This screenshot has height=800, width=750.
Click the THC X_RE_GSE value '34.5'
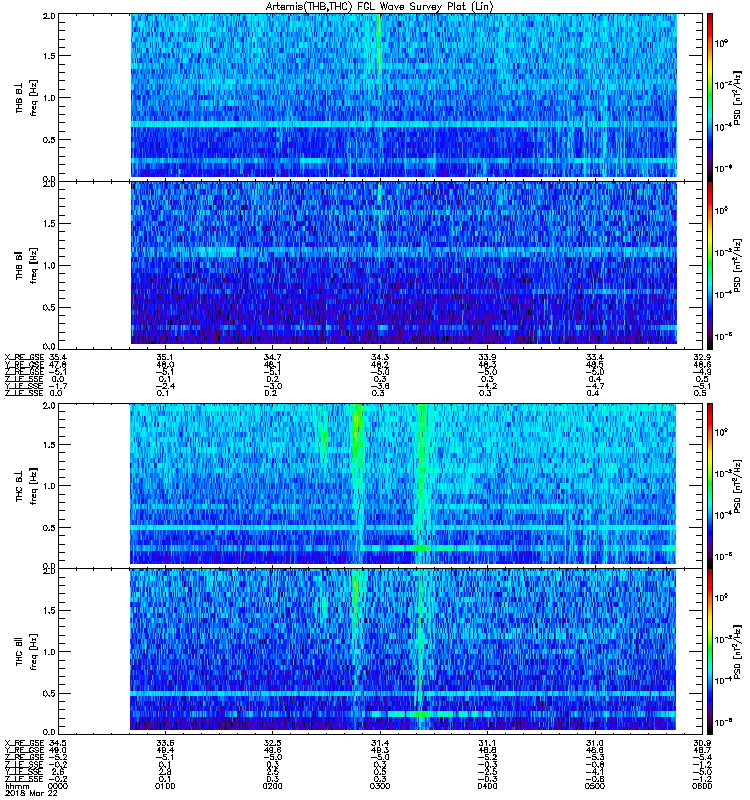pos(57,743)
